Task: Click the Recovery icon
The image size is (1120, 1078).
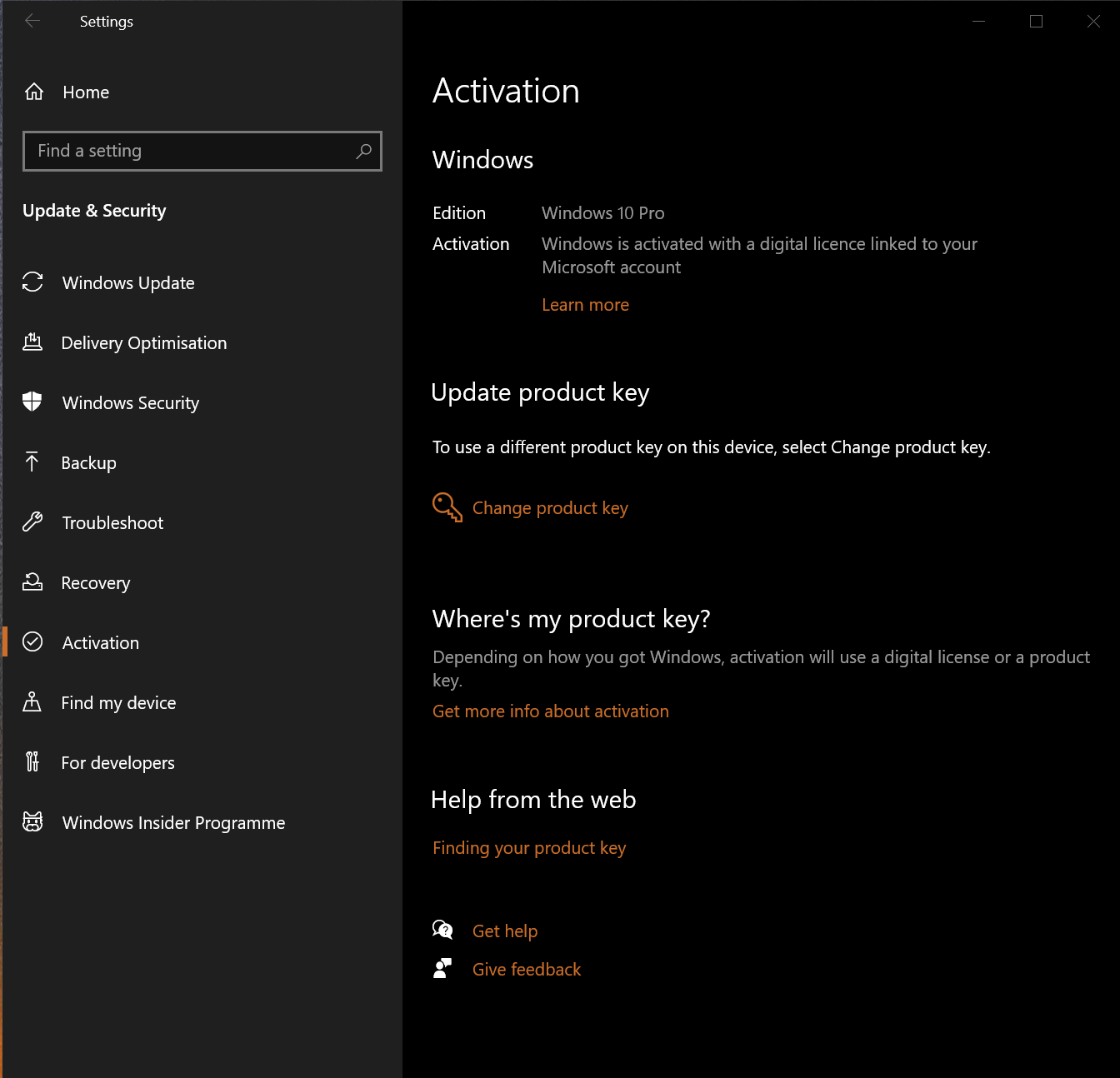Action: coord(32,582)
